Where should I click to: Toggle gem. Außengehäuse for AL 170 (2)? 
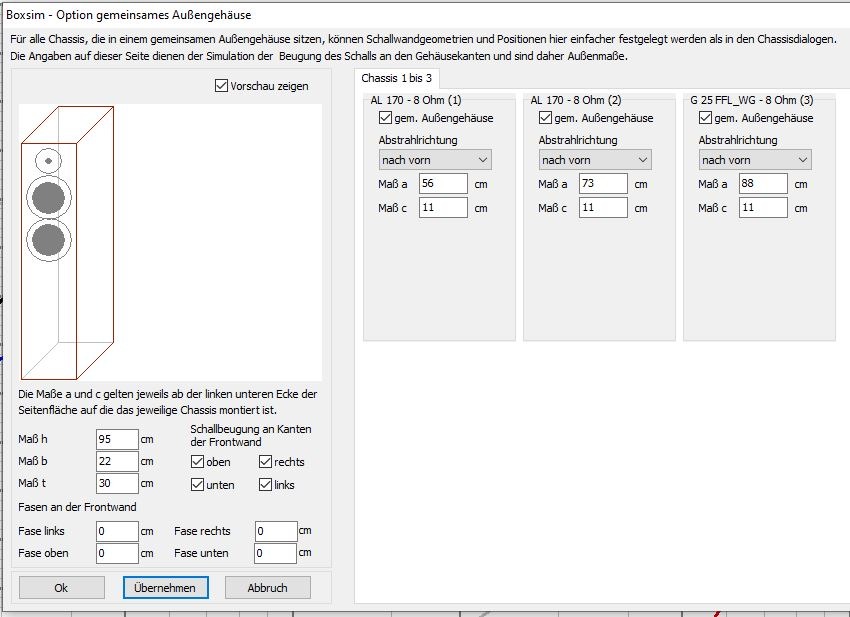[545, 118]
